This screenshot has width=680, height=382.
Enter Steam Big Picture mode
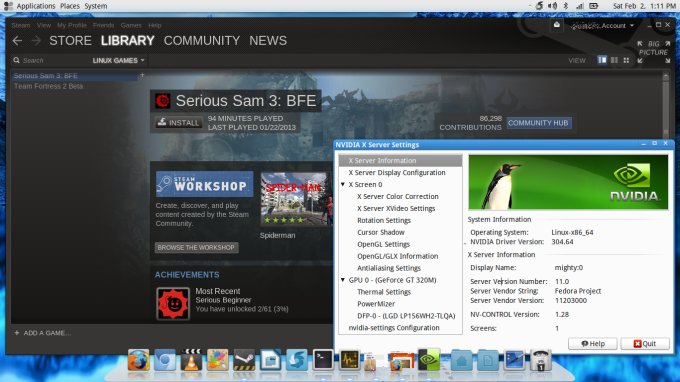click(654, 52)
